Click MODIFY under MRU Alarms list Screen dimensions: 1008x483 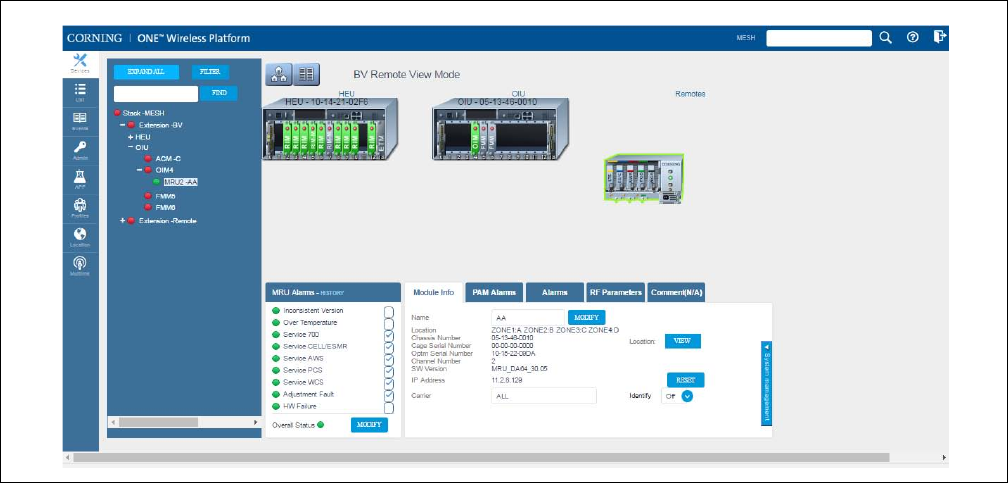[370, 425]
